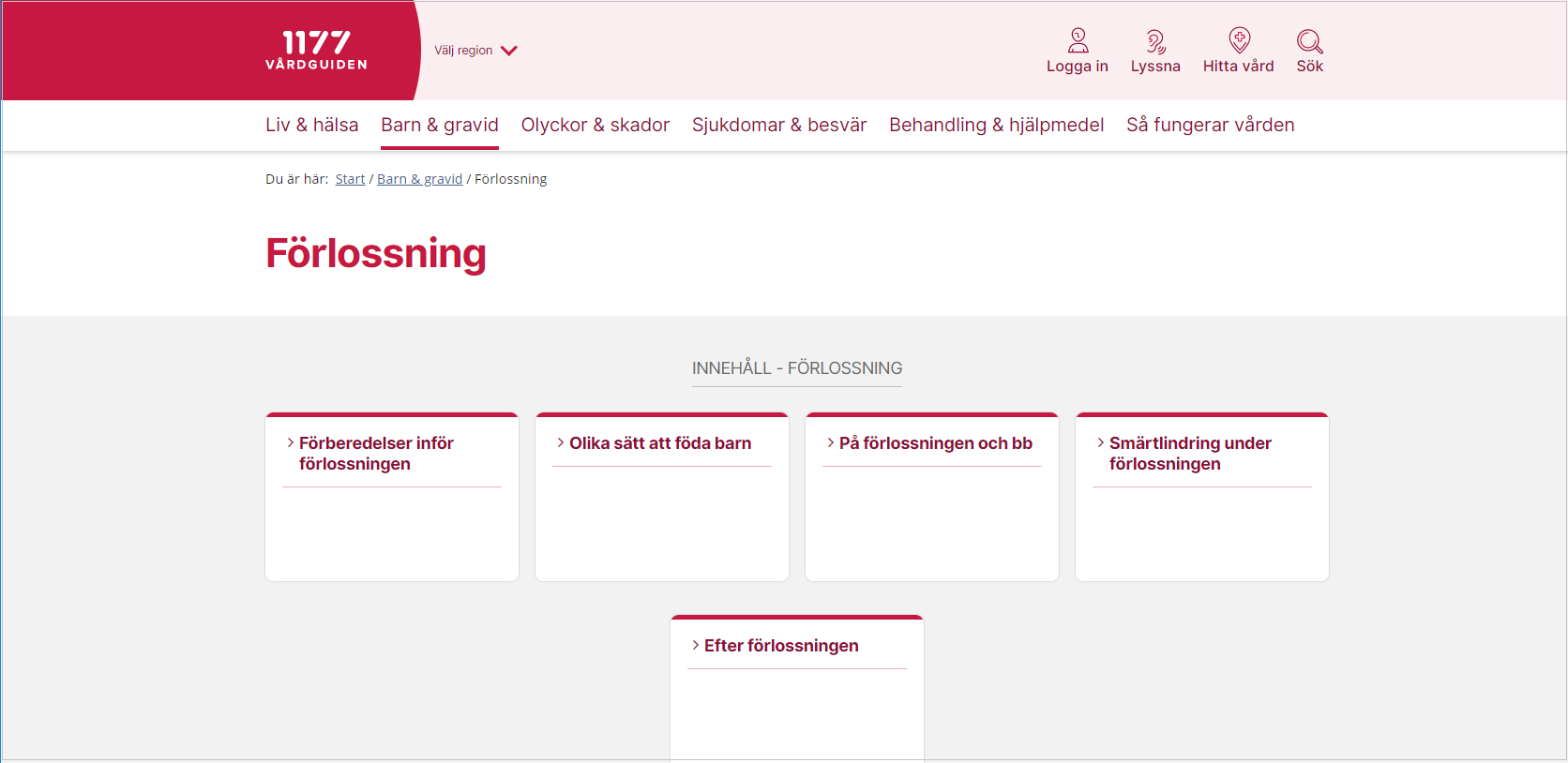
Task: Open Olyckor & skador menu item
Action: click(x=595, y=125)
